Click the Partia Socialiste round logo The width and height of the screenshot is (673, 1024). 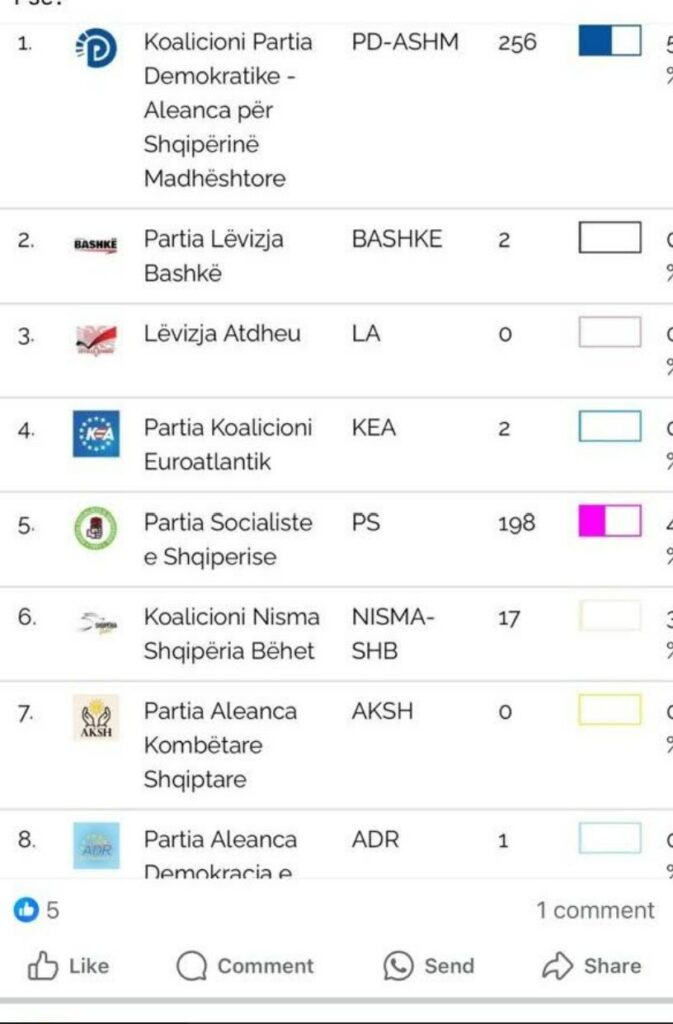(x=96, y=528)
